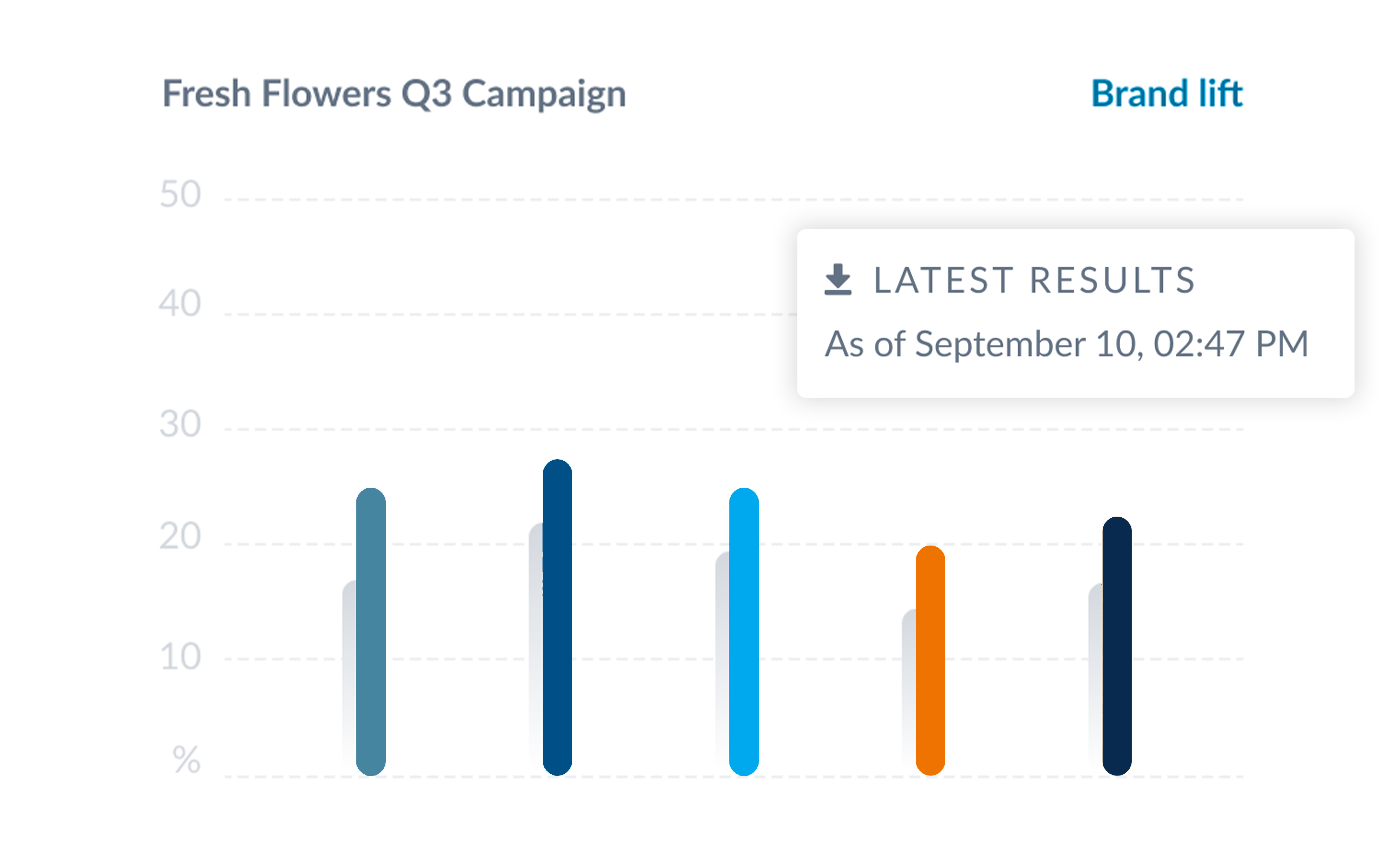Click the 20 axis label

tap(180, 536)
